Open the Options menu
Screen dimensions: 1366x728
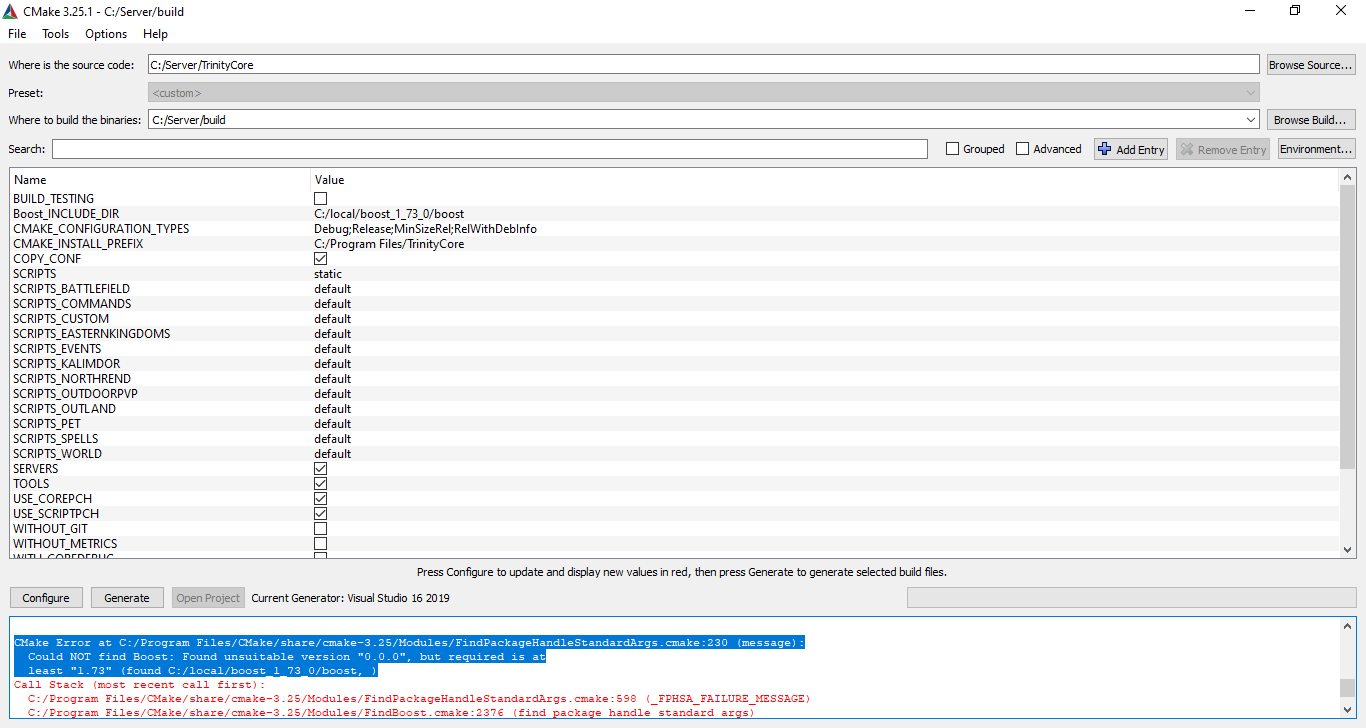coord(106,33)
